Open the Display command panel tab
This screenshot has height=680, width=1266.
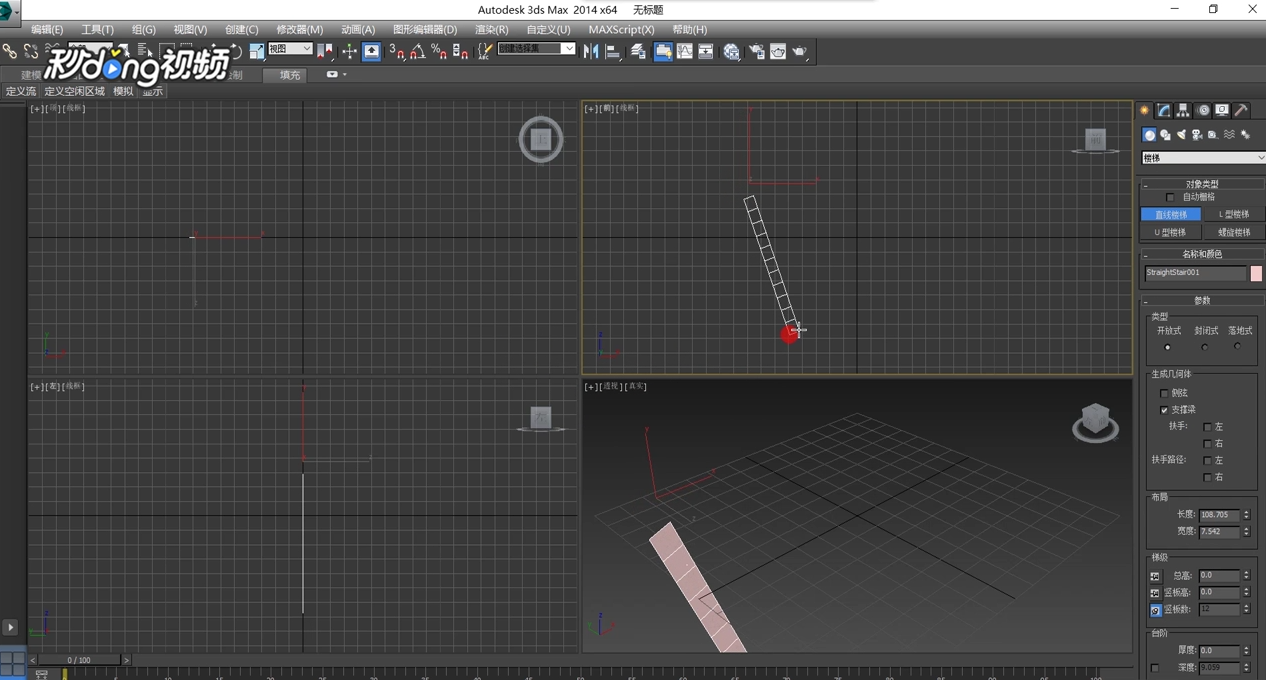tap(1222, 110)
